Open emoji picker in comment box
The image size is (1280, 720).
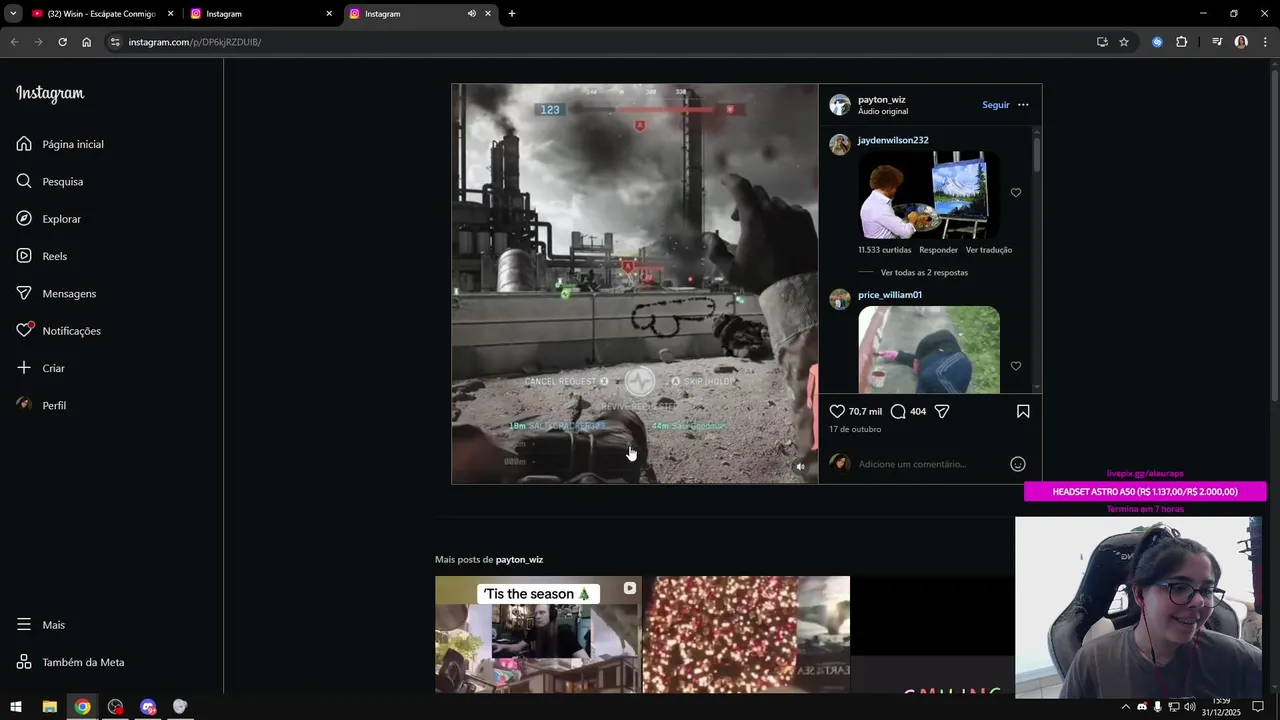coord(1018,464)
